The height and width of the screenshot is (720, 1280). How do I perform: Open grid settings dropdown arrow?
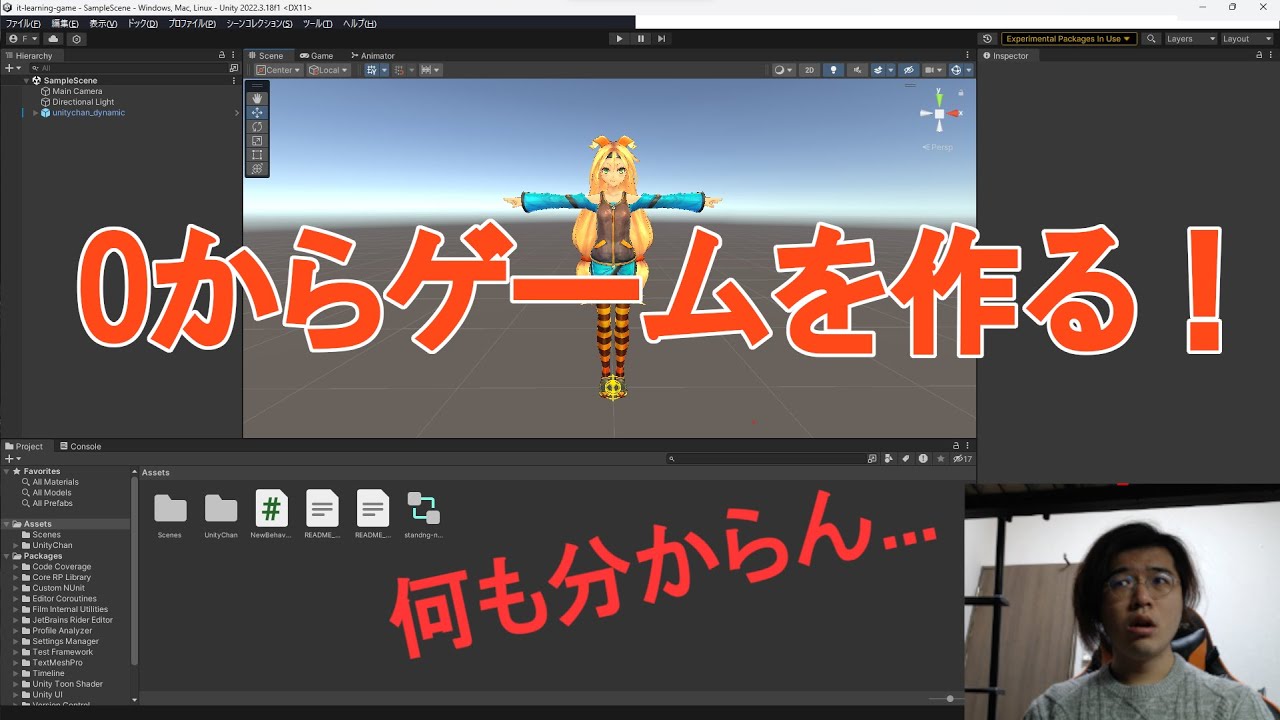384,70
